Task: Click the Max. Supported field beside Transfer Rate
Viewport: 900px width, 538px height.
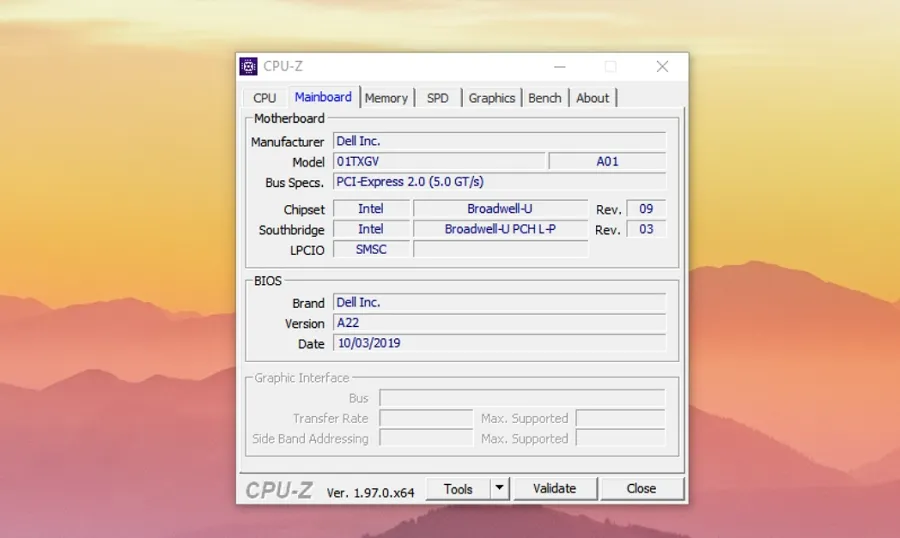Action: [x=620, y=419]
